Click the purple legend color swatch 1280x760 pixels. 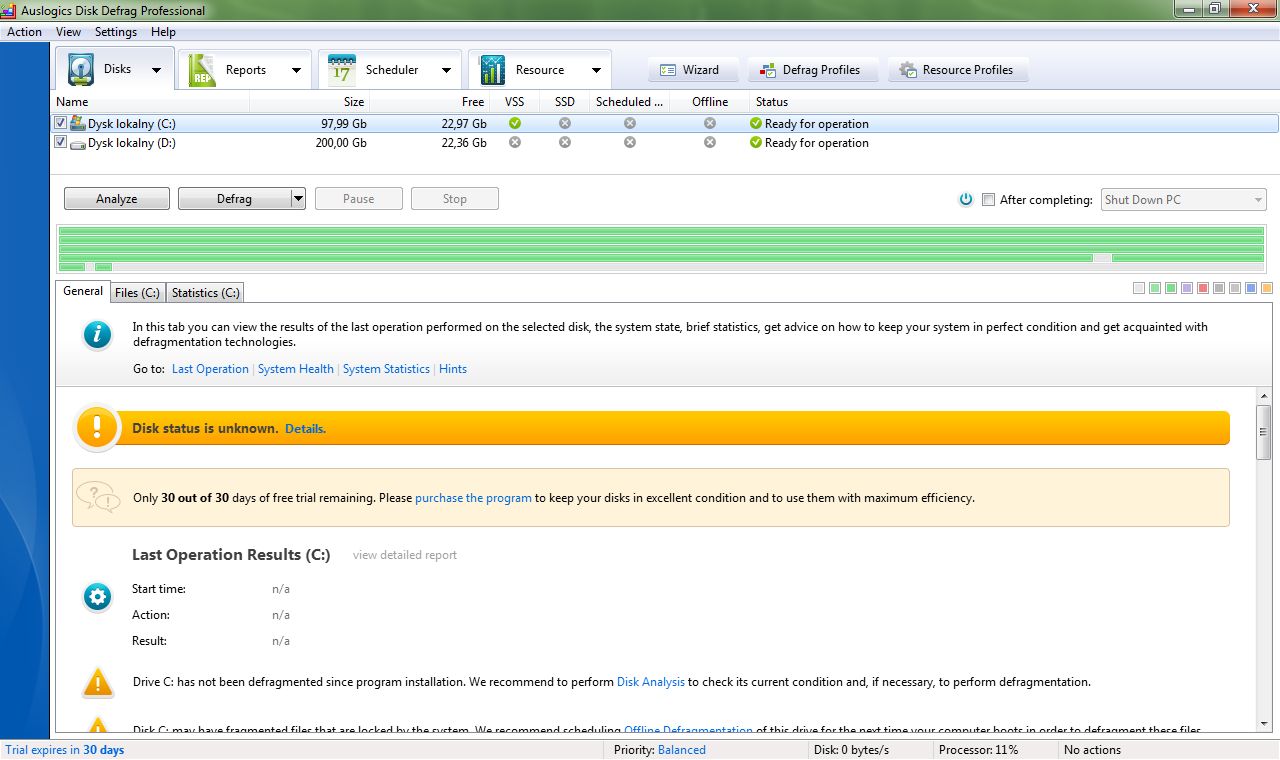pos(1187,288)
